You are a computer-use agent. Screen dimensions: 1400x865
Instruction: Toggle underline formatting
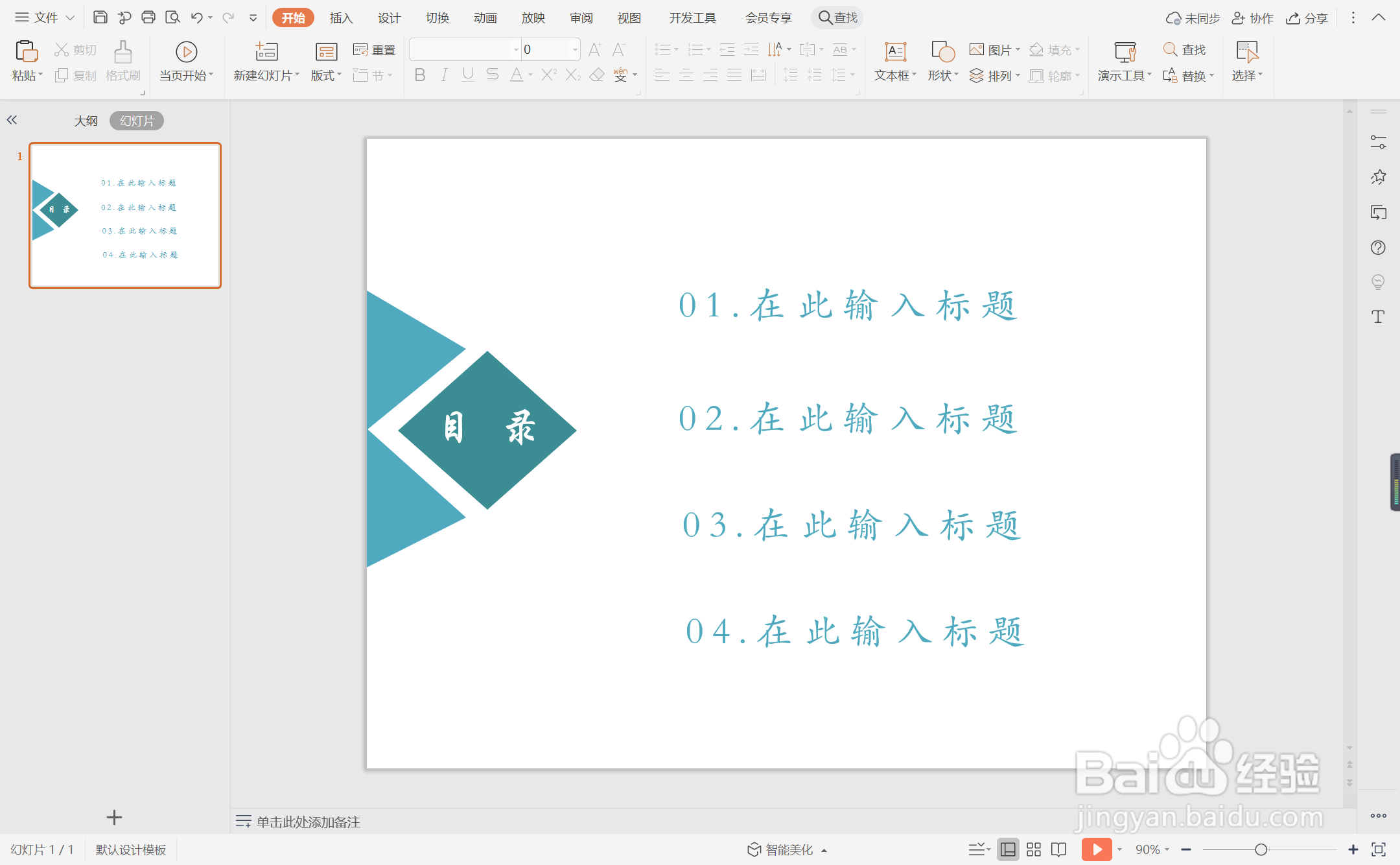468,75
